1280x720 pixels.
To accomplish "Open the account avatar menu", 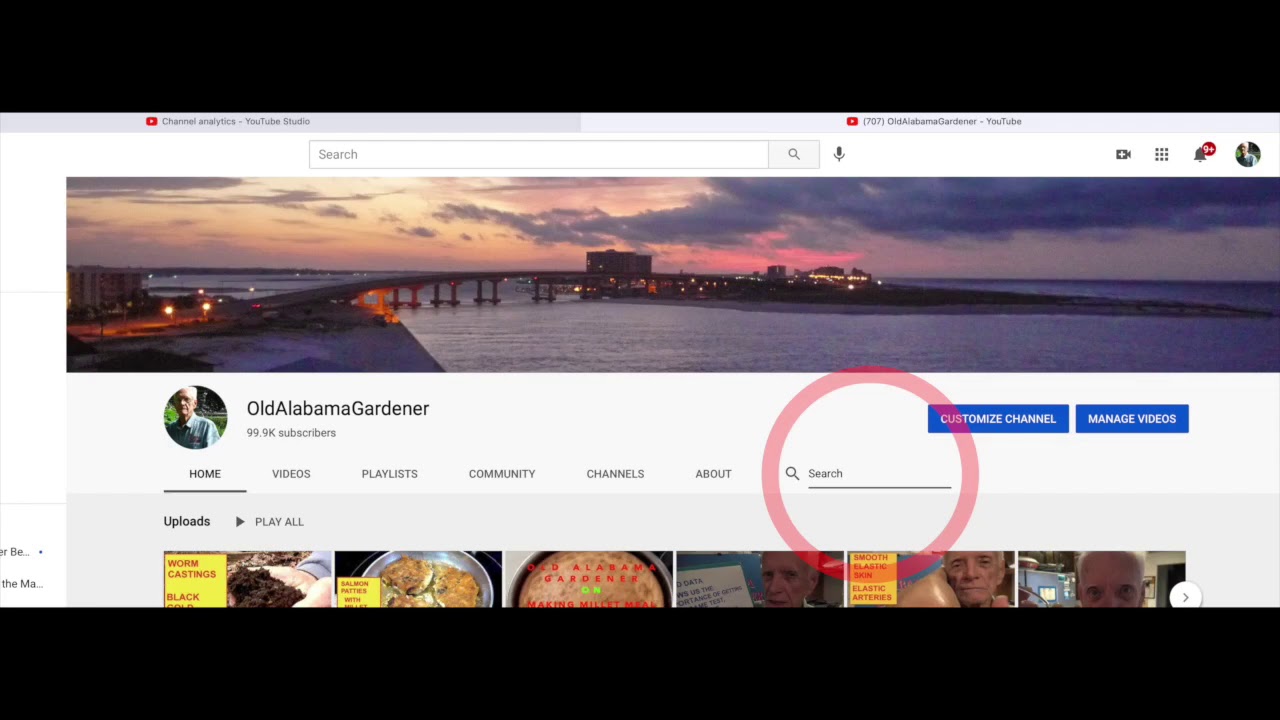I will coord(1247,154).
